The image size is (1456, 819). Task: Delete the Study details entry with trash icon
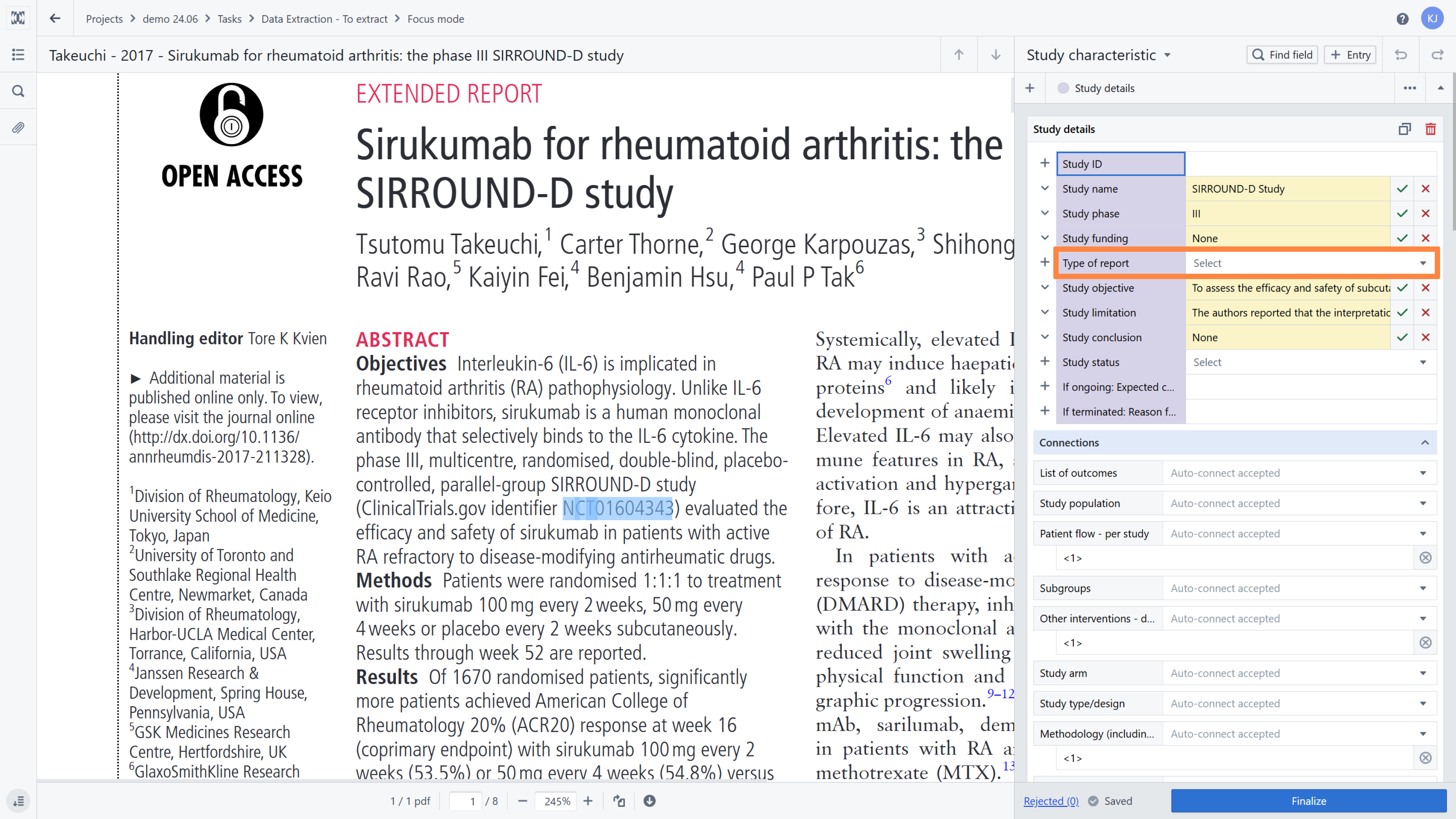click(1431, 129)
